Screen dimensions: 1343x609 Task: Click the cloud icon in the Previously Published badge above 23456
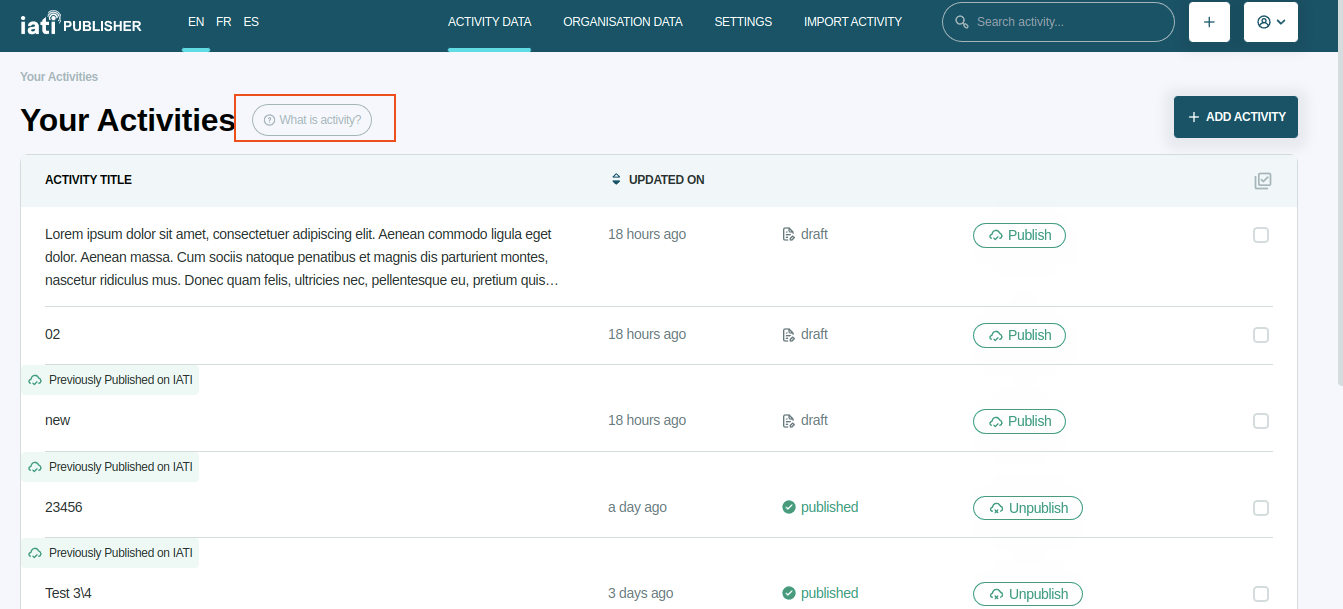point(35,467)
